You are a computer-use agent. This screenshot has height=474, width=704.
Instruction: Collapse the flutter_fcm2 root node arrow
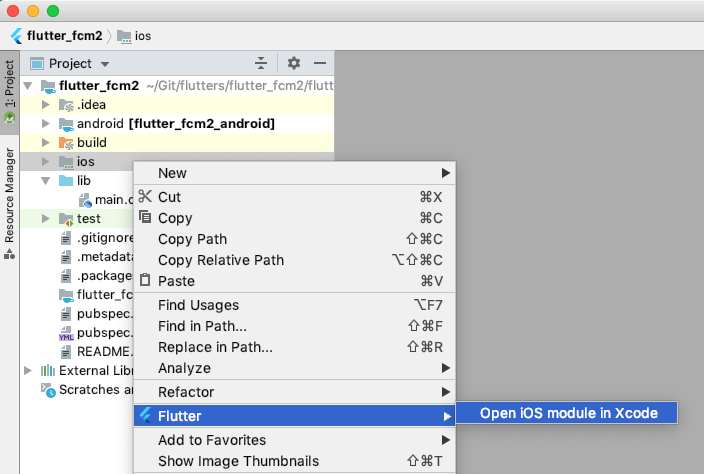coord(28,85)
